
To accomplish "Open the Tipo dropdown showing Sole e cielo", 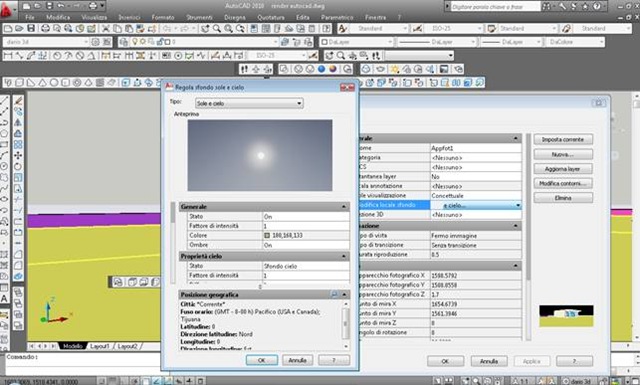I will click(249, 104).
